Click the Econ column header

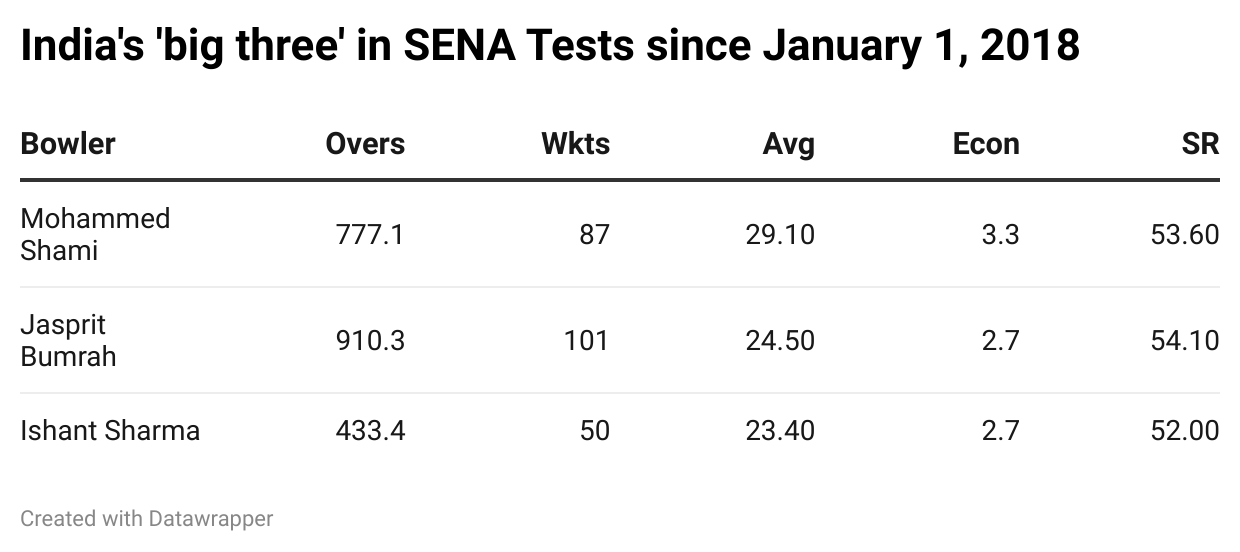(x=986, y=144)
